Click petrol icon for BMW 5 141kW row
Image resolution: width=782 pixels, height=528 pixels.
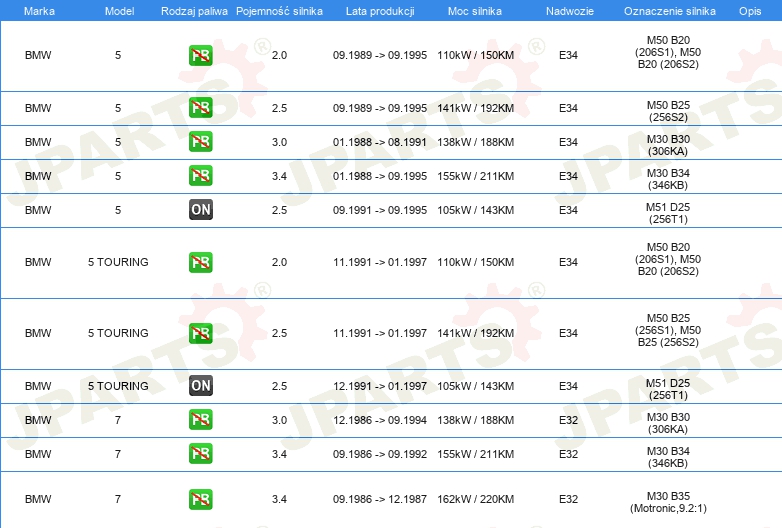(x=200, y=108)
